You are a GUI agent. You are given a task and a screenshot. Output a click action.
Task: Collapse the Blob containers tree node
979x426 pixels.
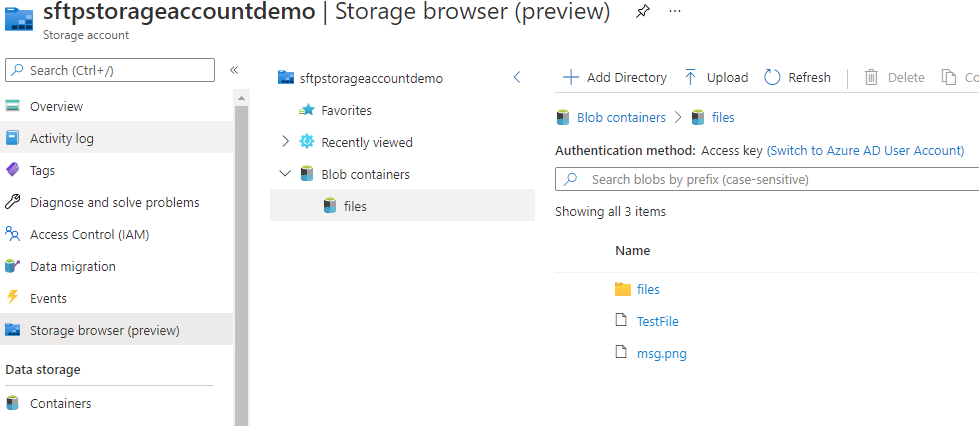285,174
